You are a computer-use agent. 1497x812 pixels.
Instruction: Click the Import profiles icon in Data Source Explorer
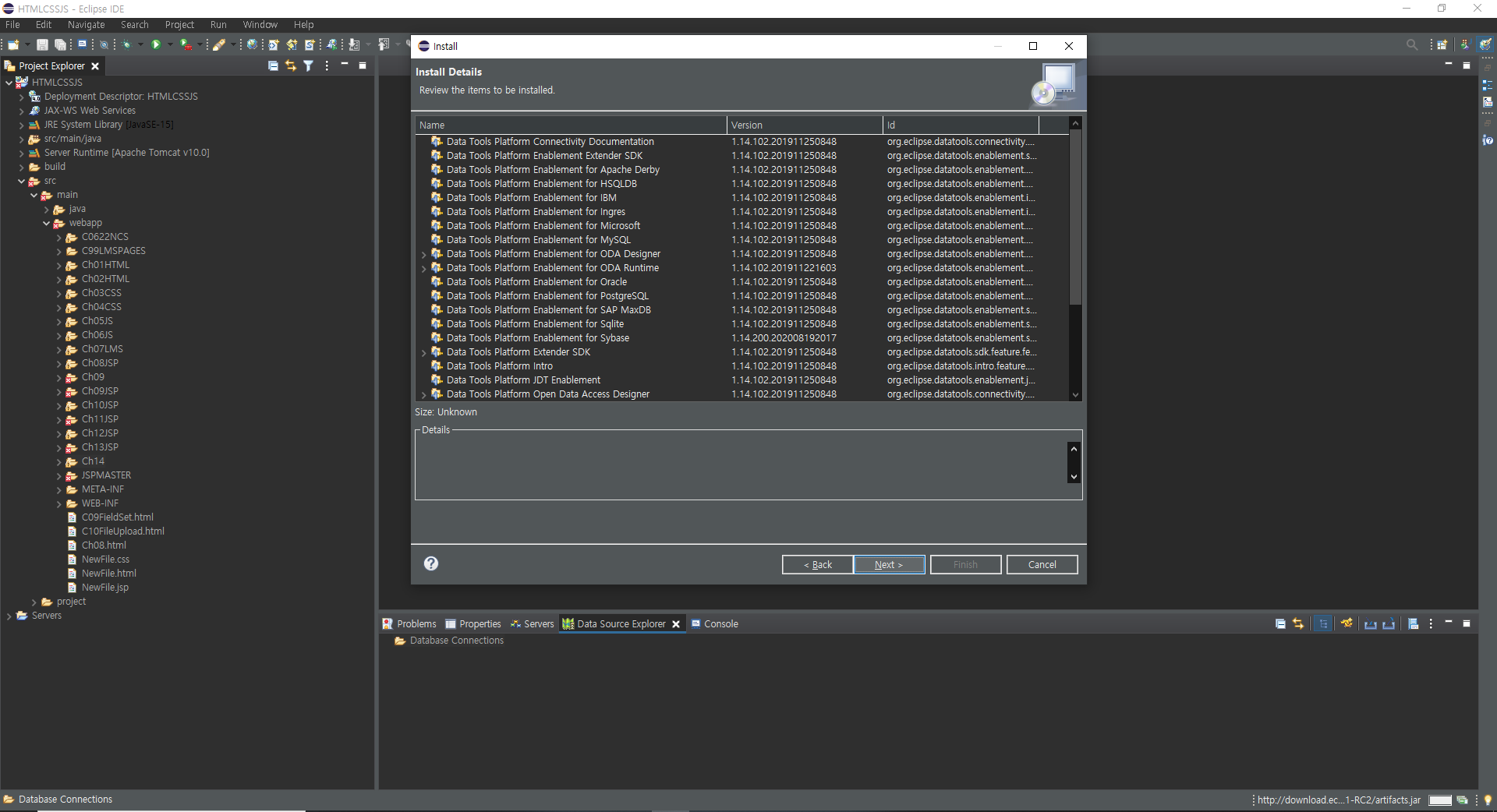tap(1370, 623)
